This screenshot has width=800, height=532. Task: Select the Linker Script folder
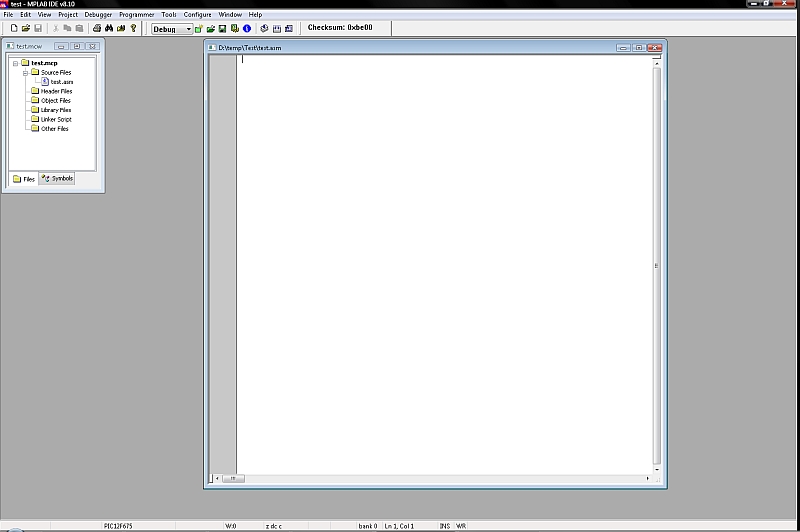click(x=56, y=119)
